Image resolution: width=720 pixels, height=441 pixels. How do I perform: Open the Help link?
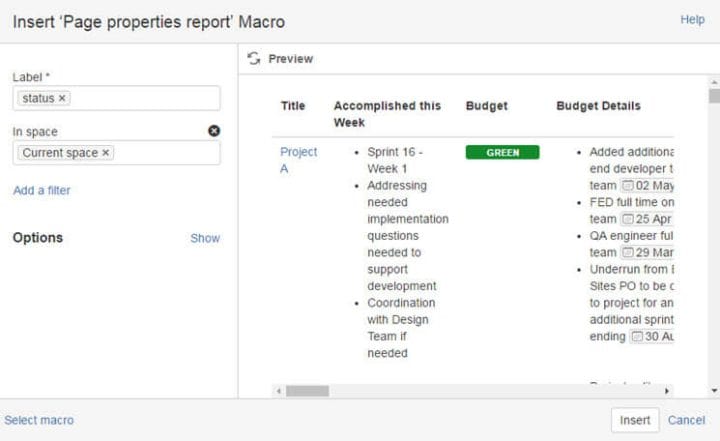point(692,19)
